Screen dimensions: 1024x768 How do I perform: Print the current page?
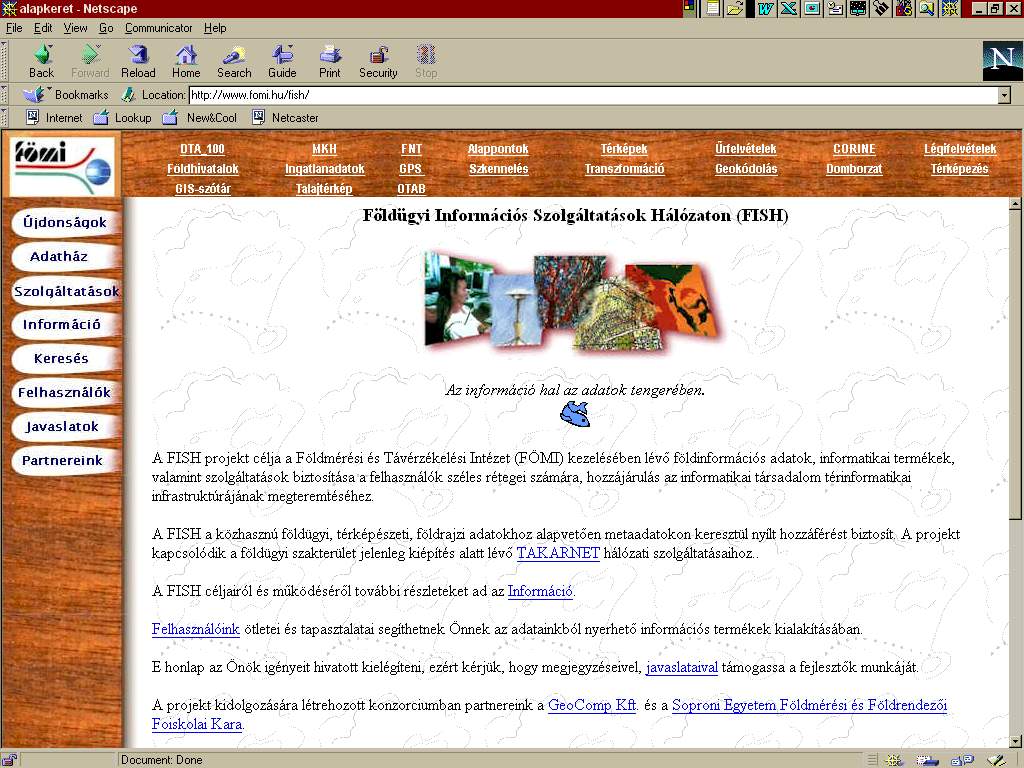click(330, 61)
